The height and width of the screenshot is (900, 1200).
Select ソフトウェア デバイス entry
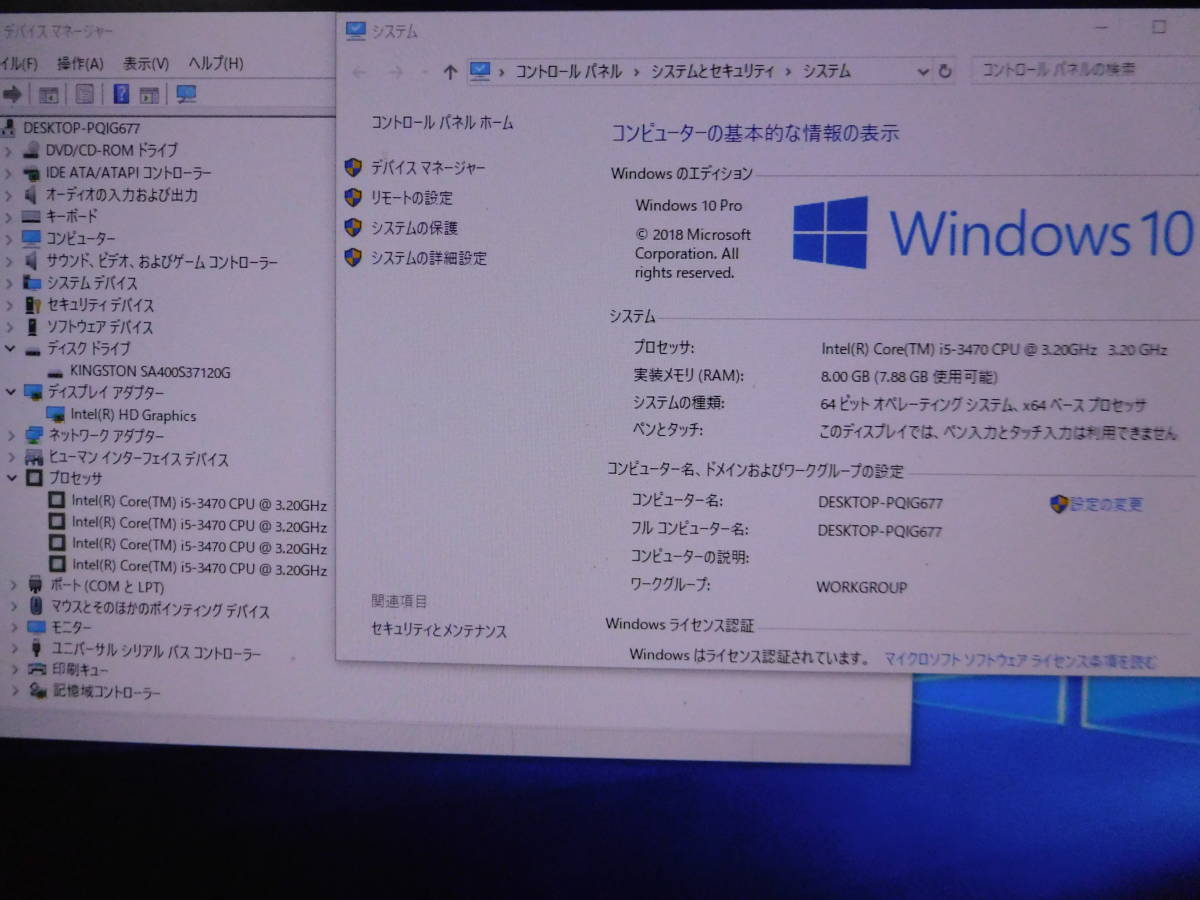pyautogui.click(x=100, y=327)
